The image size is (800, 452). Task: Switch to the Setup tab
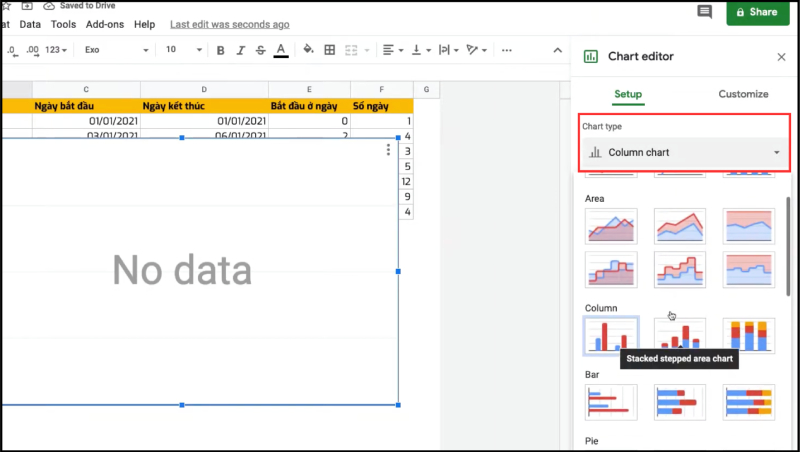point(628,94)
